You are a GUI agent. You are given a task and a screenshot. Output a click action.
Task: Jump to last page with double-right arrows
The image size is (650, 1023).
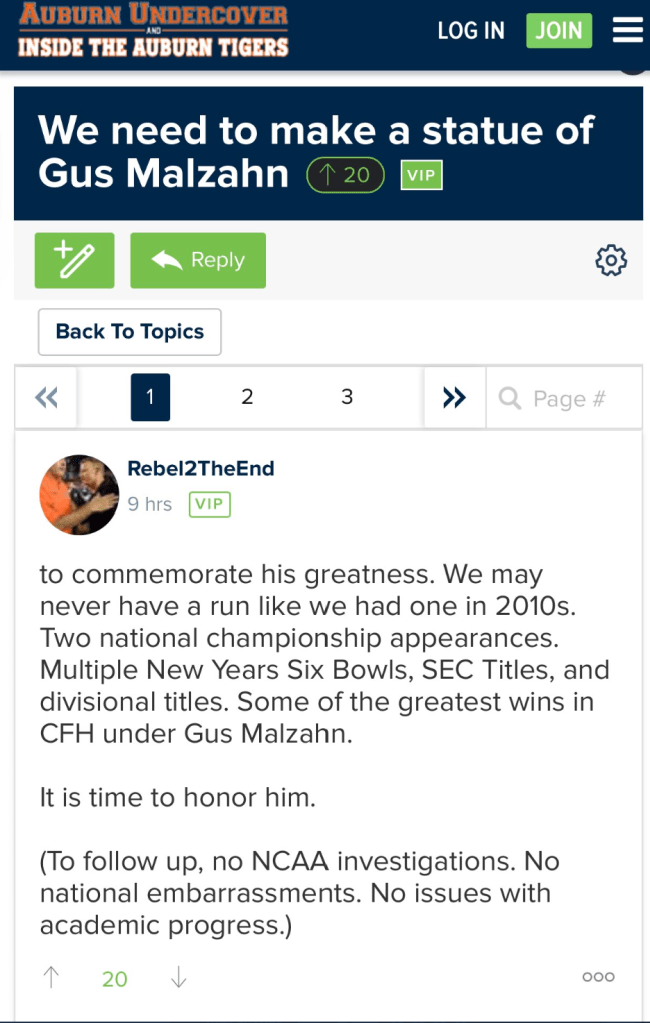click(x=454, y=398)
